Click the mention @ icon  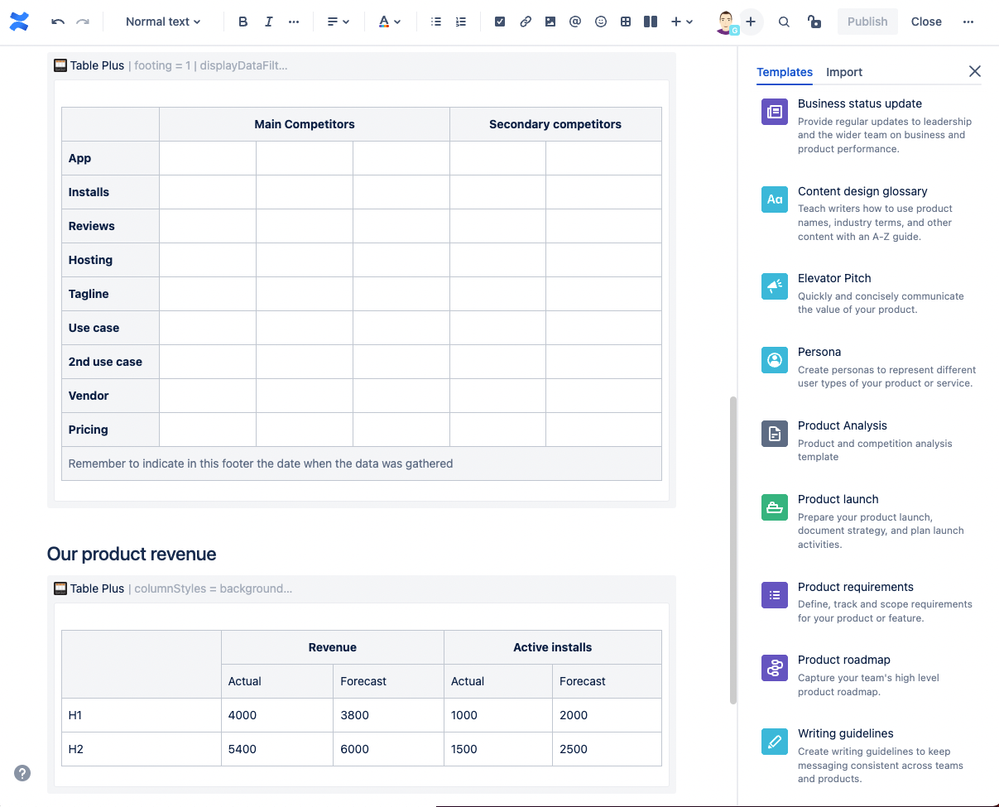tap(575, 21)
